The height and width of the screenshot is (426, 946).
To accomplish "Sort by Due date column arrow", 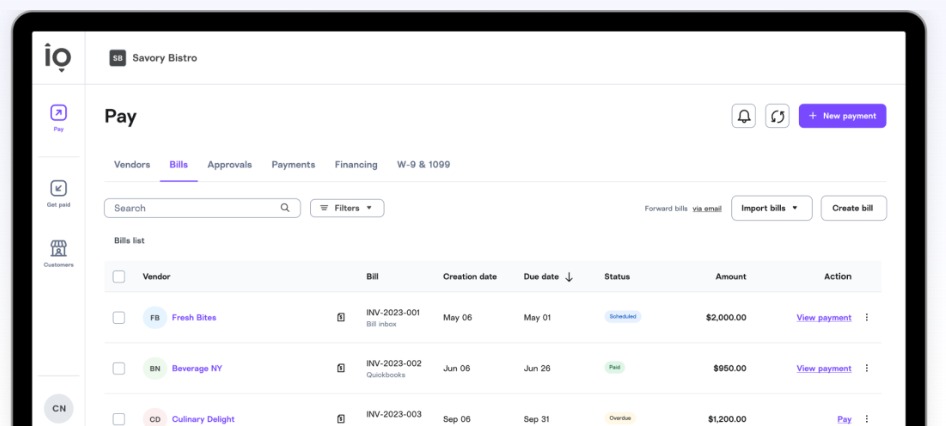I will [569, 277].
